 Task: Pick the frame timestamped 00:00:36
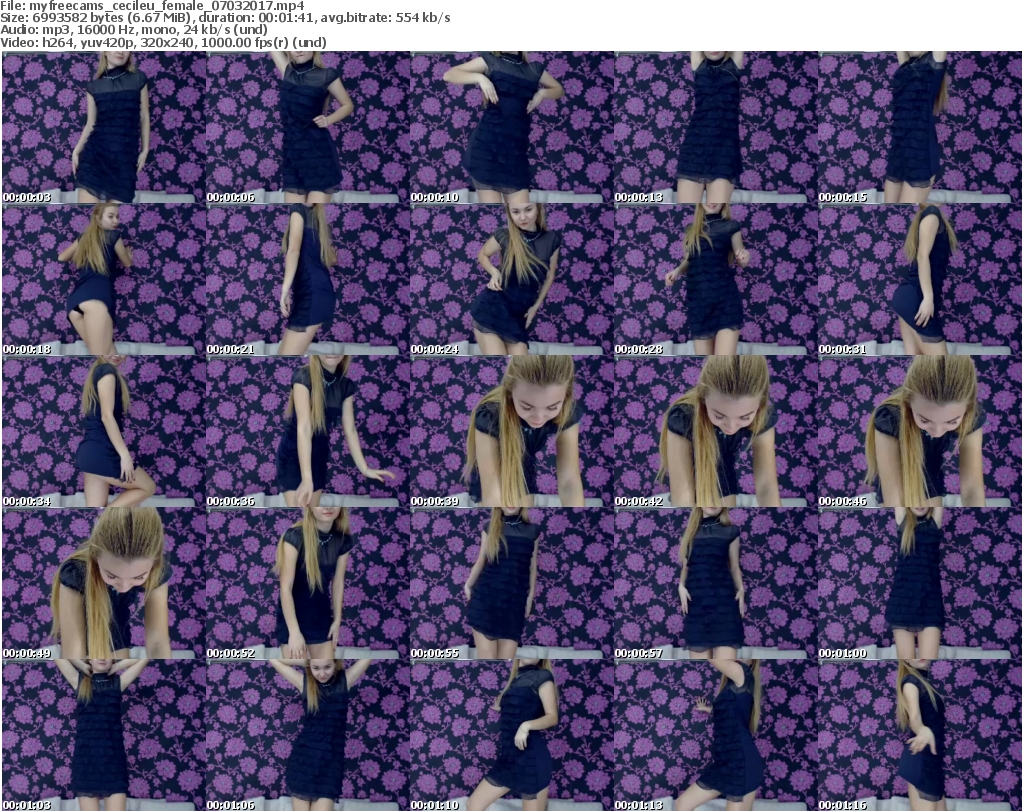tap(308, 432)
